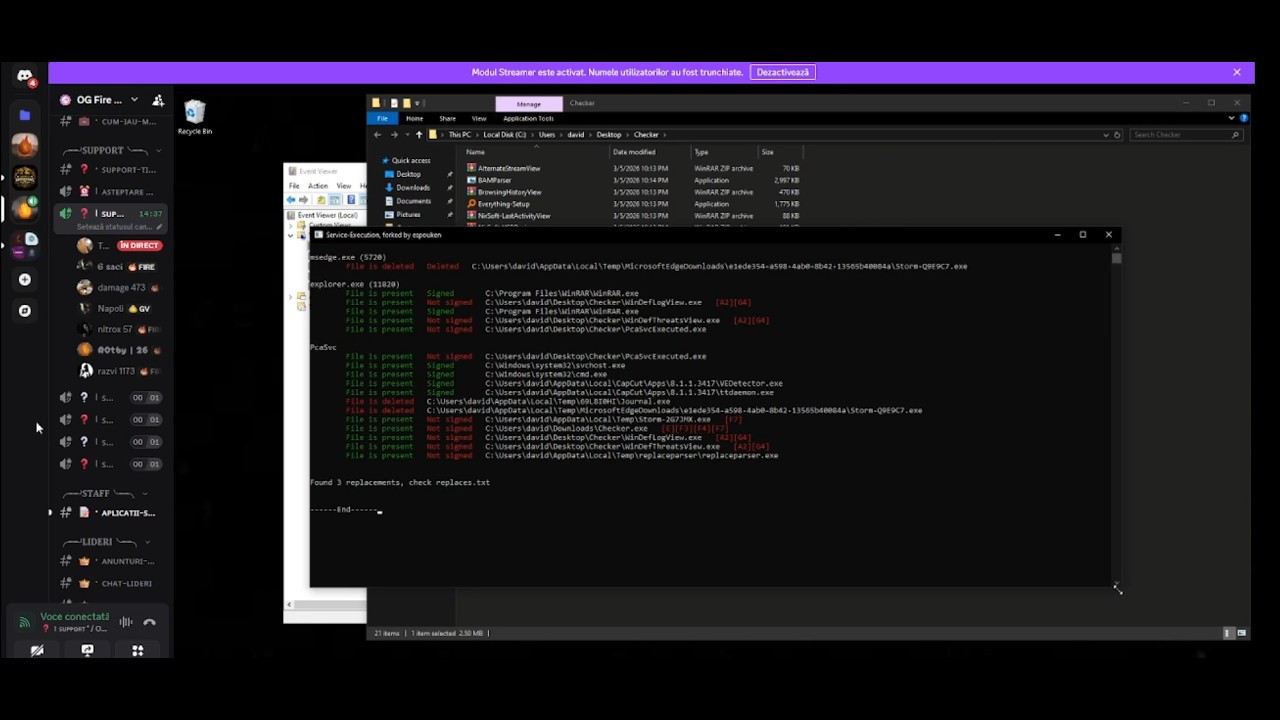
Task: Open Action menu in Event Viewer
Action: 318,186
